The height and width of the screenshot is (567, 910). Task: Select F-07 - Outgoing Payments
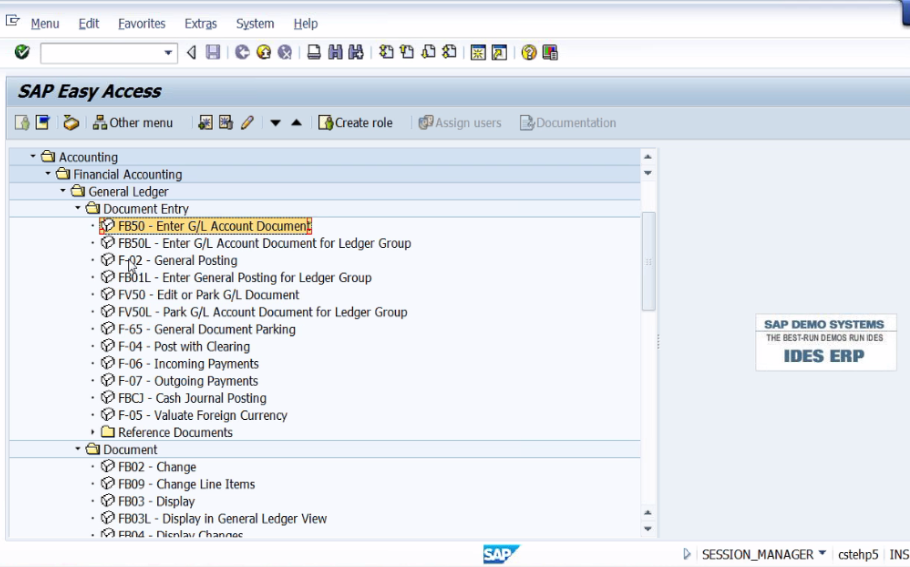point(179,381)
